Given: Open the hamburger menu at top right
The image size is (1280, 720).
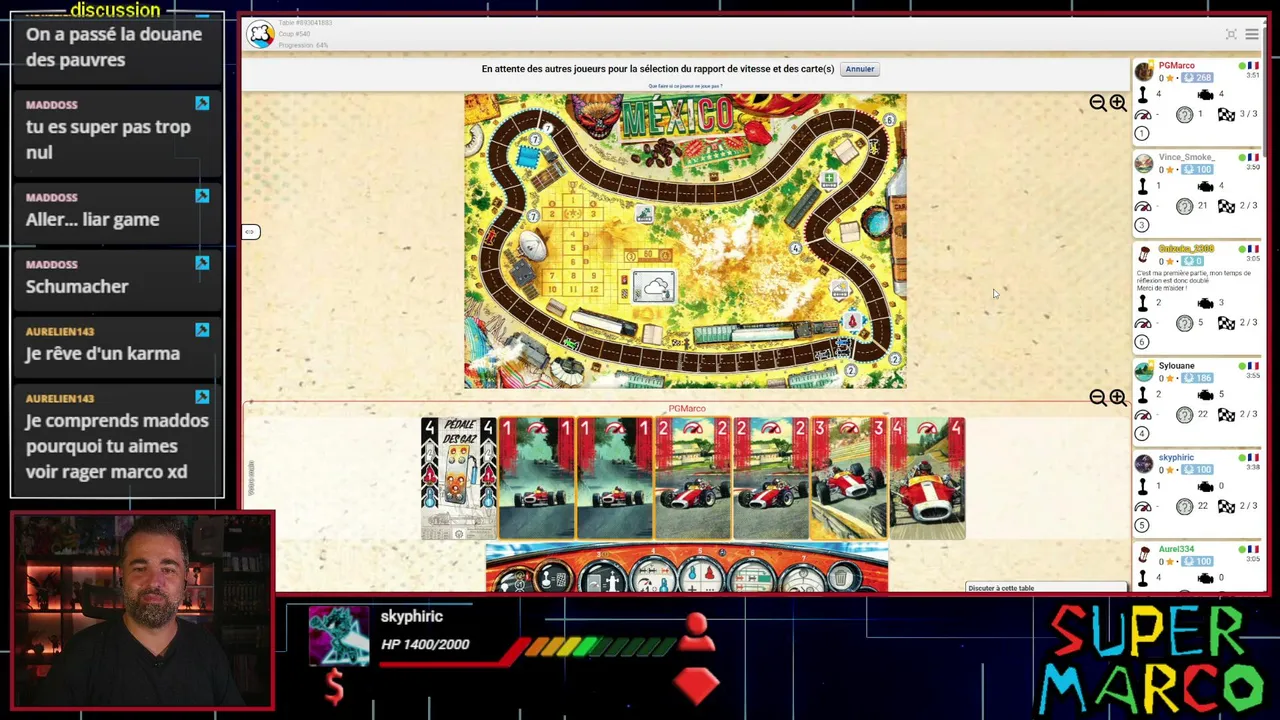Looking at the screenshot, I should (1251, 34).
